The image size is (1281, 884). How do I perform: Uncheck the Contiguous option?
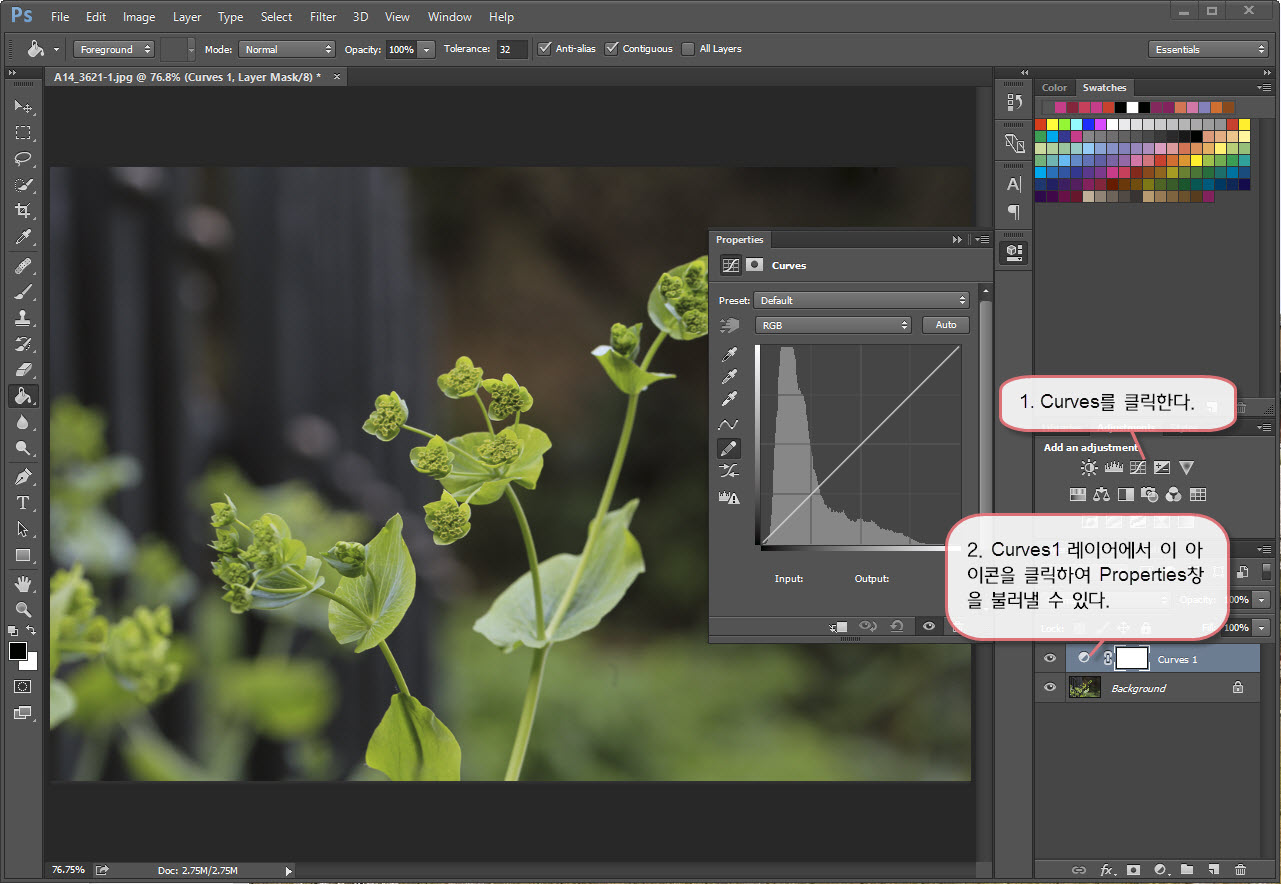click(611, 48)
